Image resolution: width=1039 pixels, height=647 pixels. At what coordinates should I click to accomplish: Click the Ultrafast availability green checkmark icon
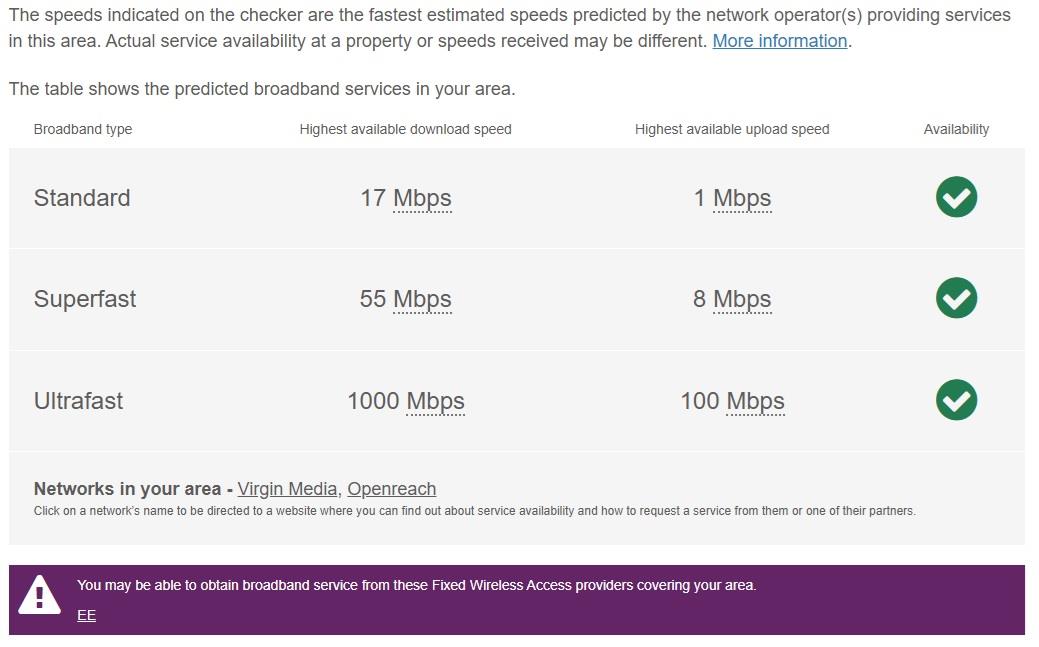[956, 400]
